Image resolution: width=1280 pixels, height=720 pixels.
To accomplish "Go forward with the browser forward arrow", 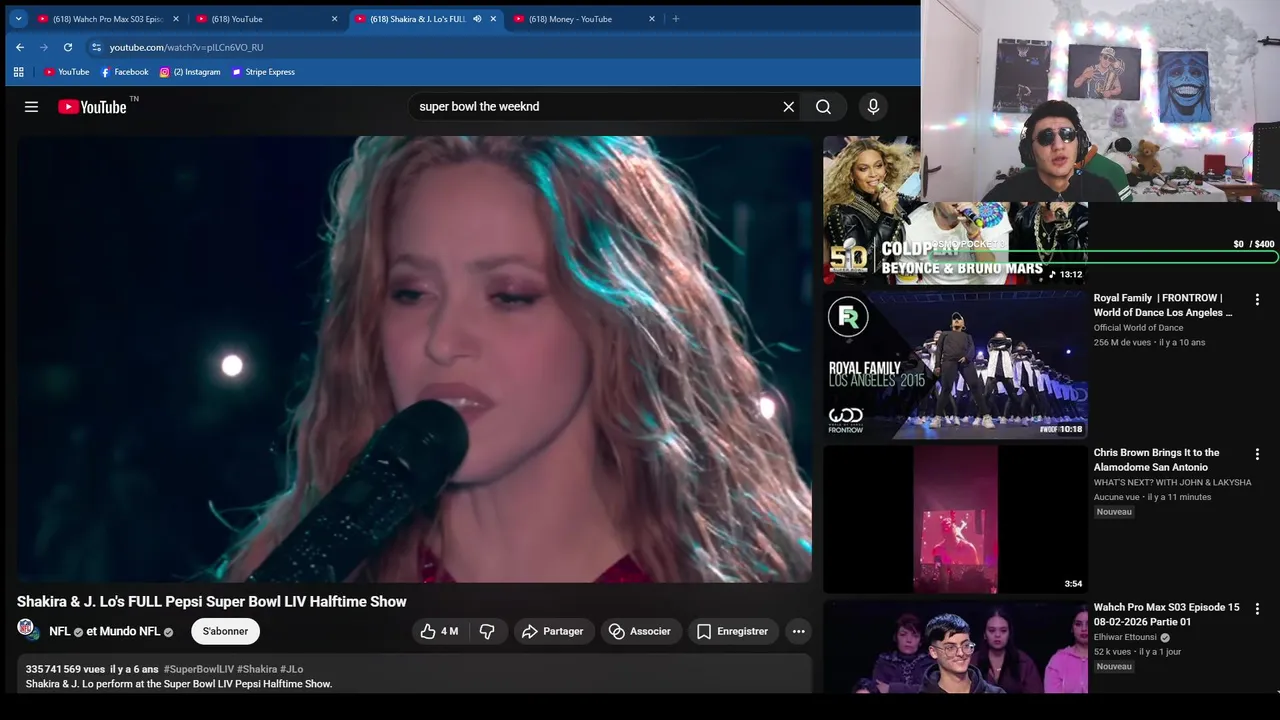I will [x=44, y=47].
